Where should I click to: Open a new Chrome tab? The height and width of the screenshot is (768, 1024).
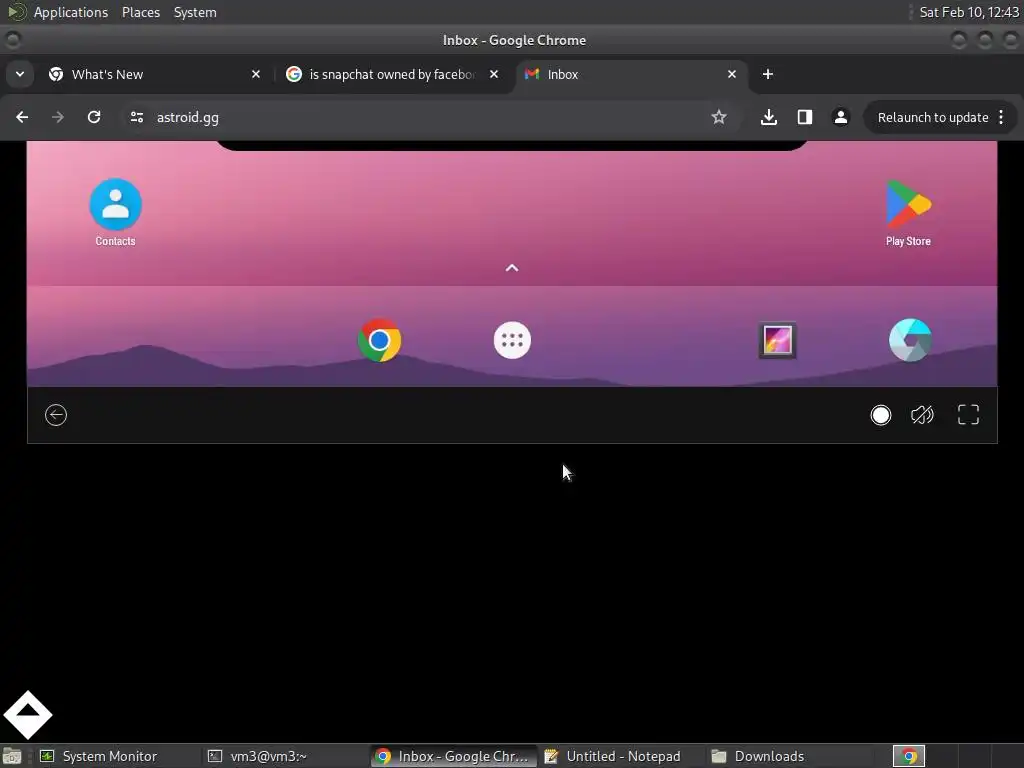768,74
